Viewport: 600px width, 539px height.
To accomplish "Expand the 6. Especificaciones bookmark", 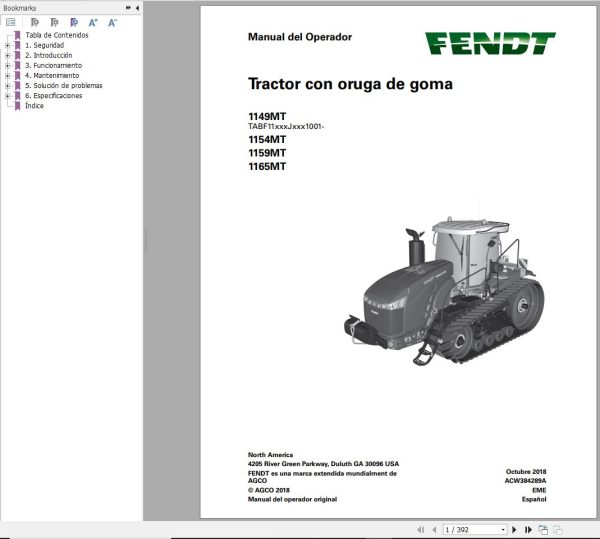I will [x=7, y=96].
